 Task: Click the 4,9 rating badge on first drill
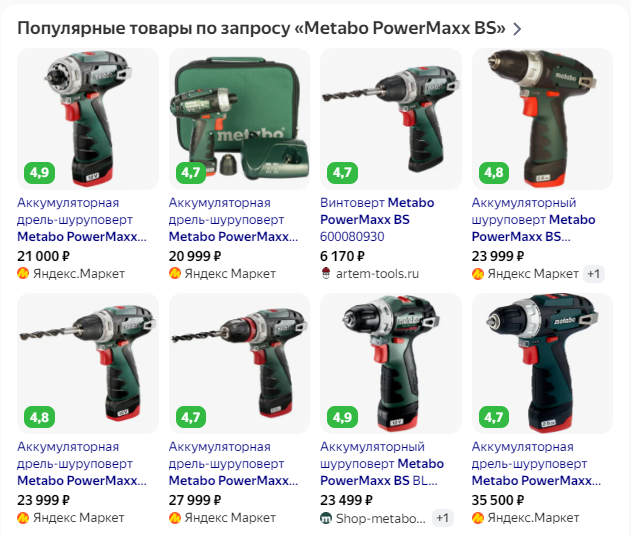39,173
